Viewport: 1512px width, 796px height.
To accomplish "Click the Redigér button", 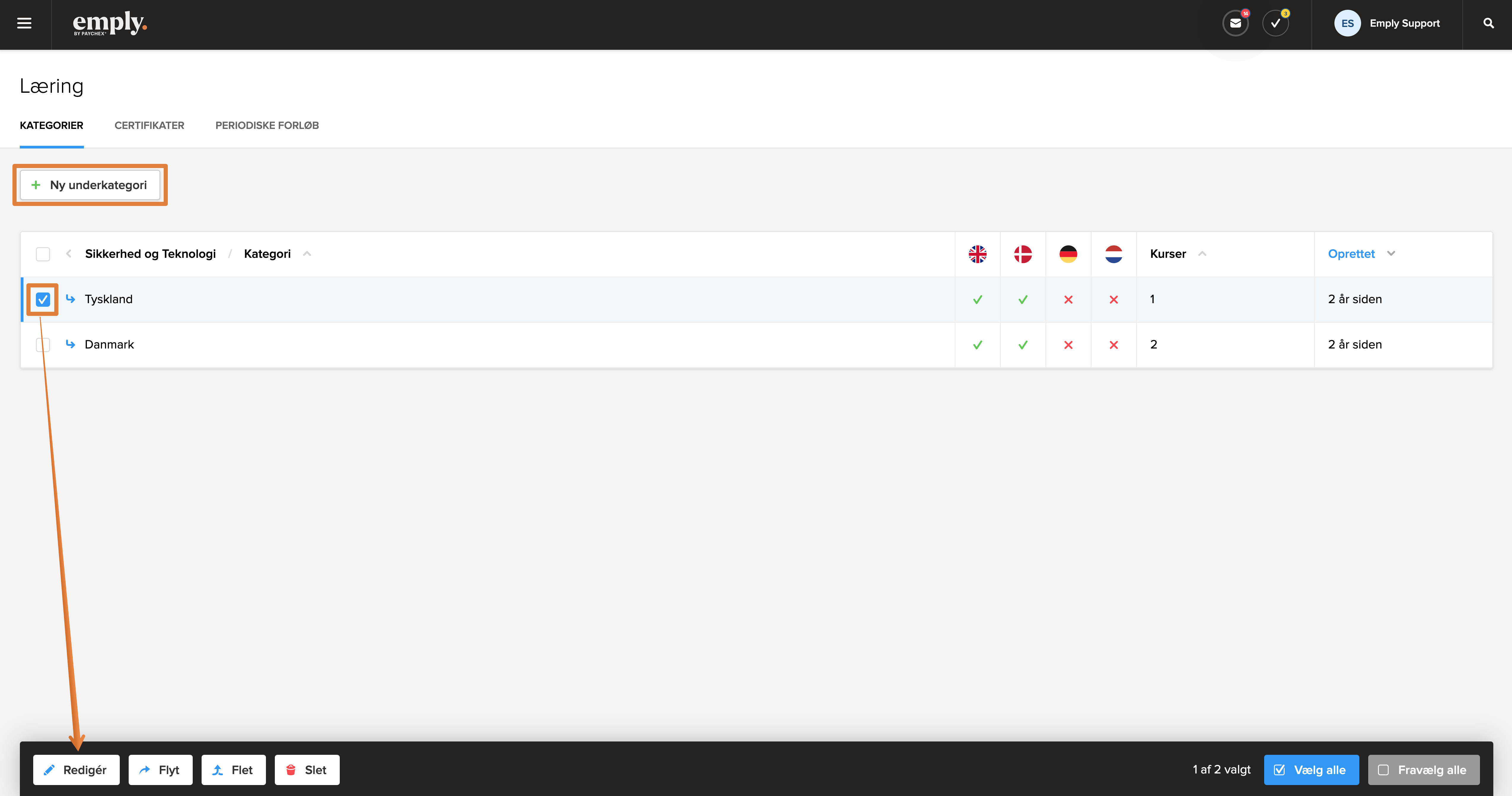I will pyautogui.click(x=76, y=770).
